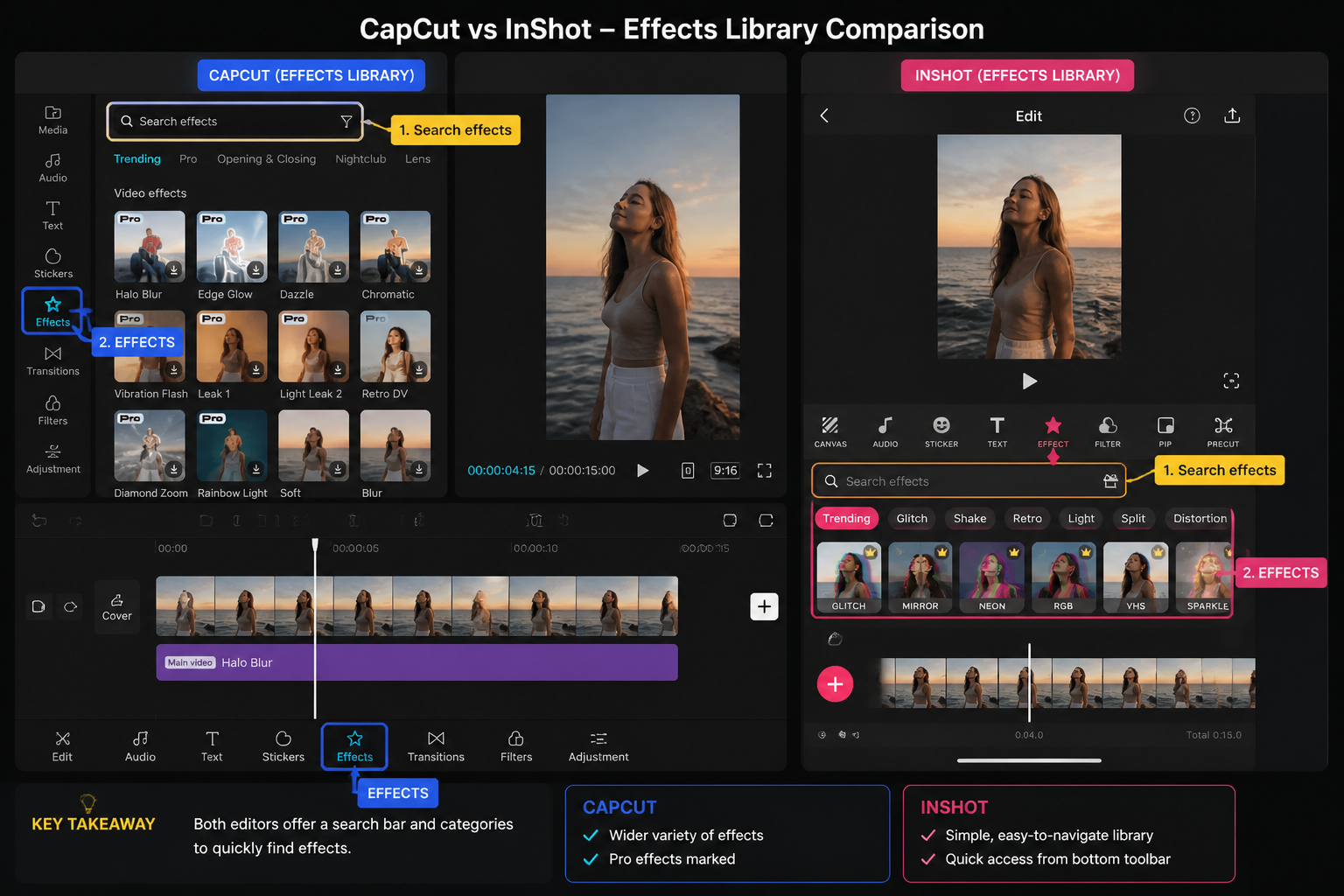Image resolution: width=1344 pixels, height=896 pixels.
Task: Open Effect tool in InShot toolbar
Action: (1053, 432)
